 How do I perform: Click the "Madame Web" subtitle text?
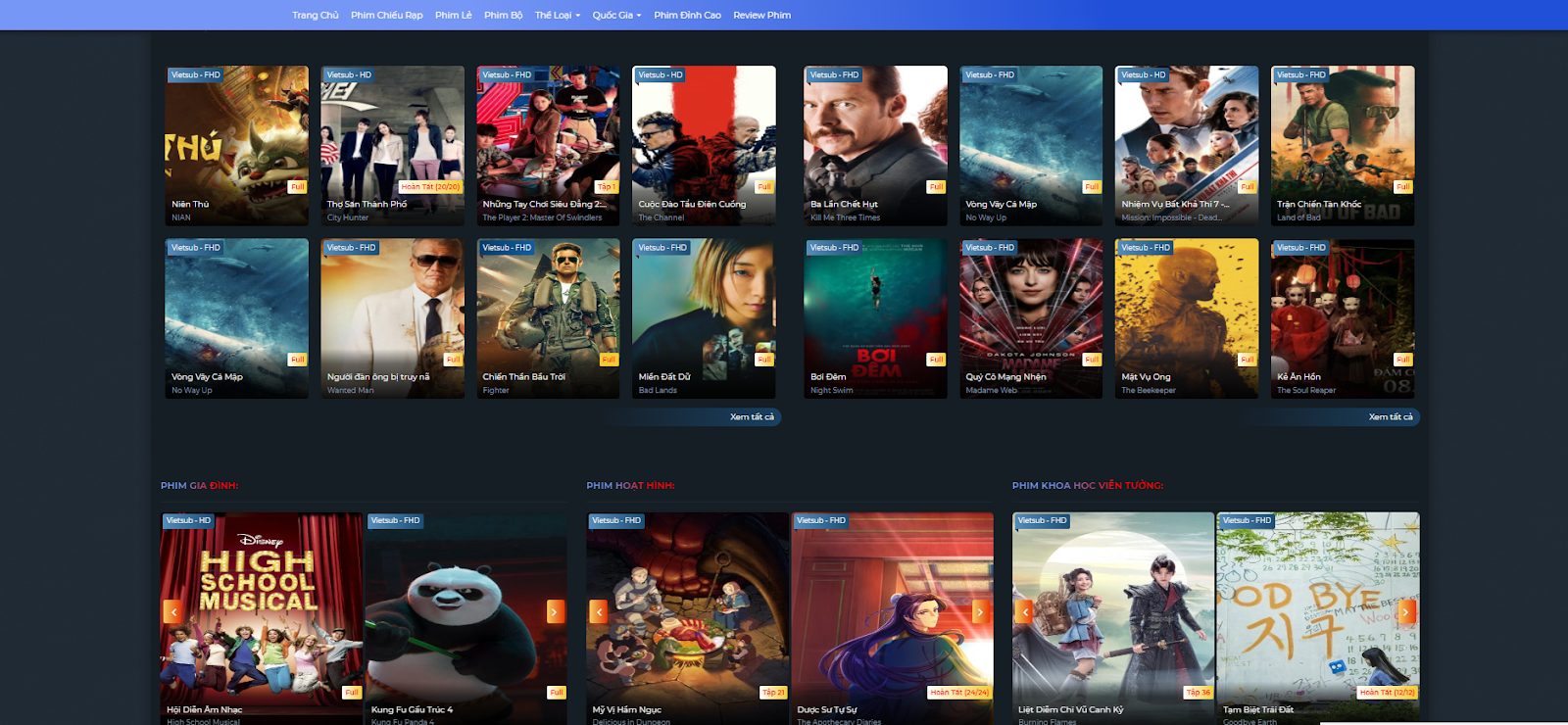(x=991, y=390)
